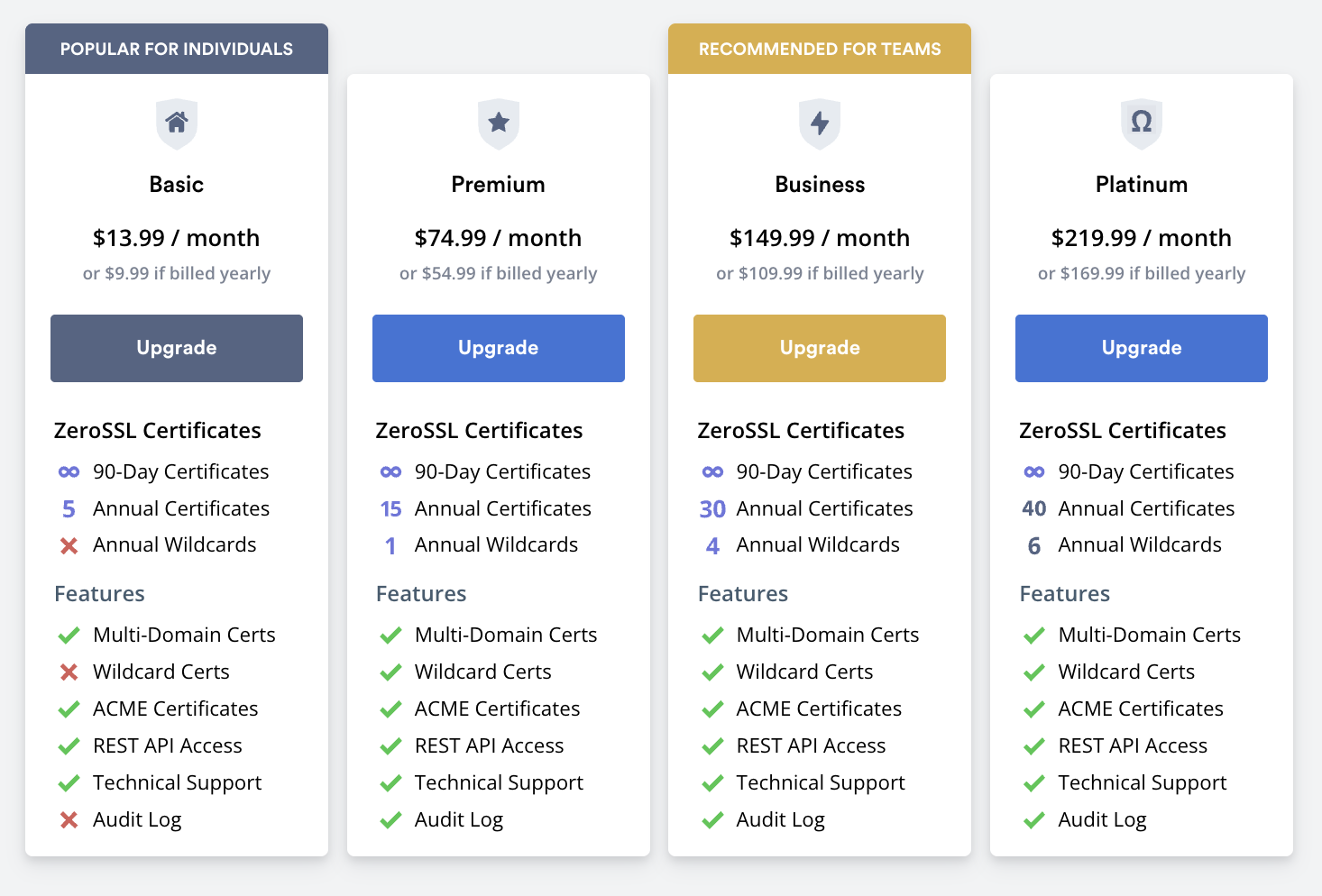Click the checkmark beside Premium Audit Log
The height and width of the screenshot is (896, 1322).
pos(390,820)
